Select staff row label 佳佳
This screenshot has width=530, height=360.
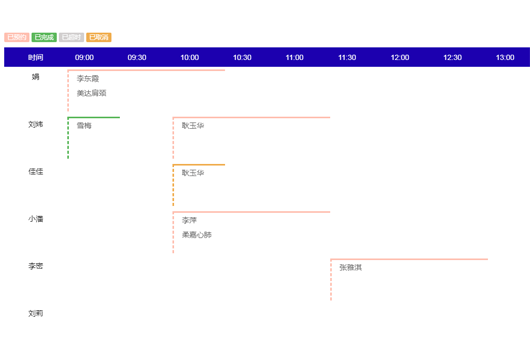click(x=35, y=172)
